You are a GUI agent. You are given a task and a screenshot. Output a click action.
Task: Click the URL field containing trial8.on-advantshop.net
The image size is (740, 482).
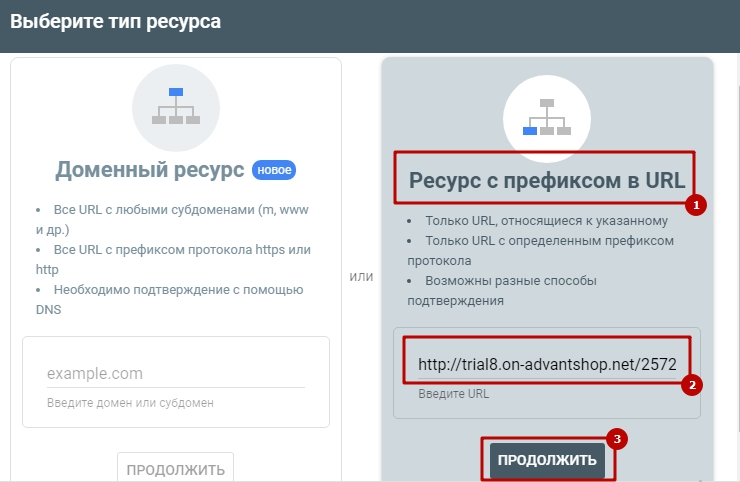(545, 364)
